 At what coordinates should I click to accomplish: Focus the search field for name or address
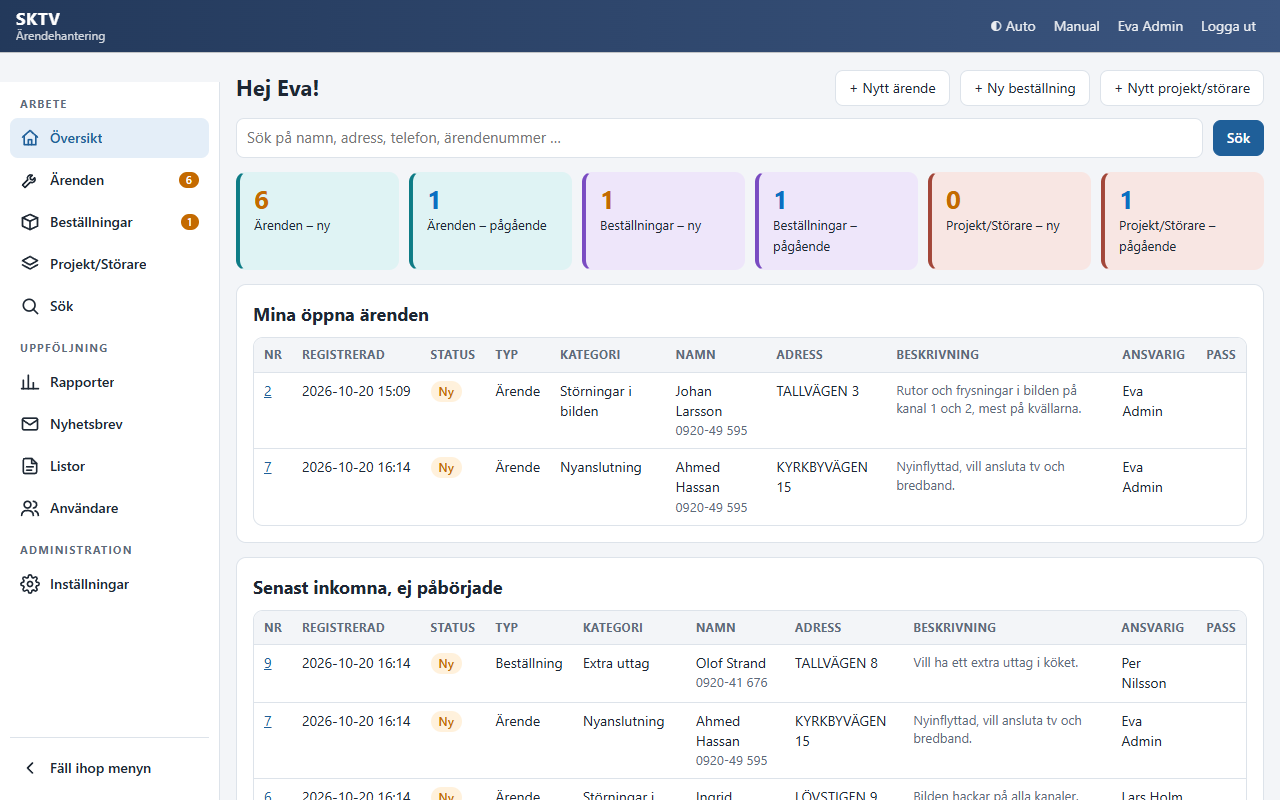719,138
